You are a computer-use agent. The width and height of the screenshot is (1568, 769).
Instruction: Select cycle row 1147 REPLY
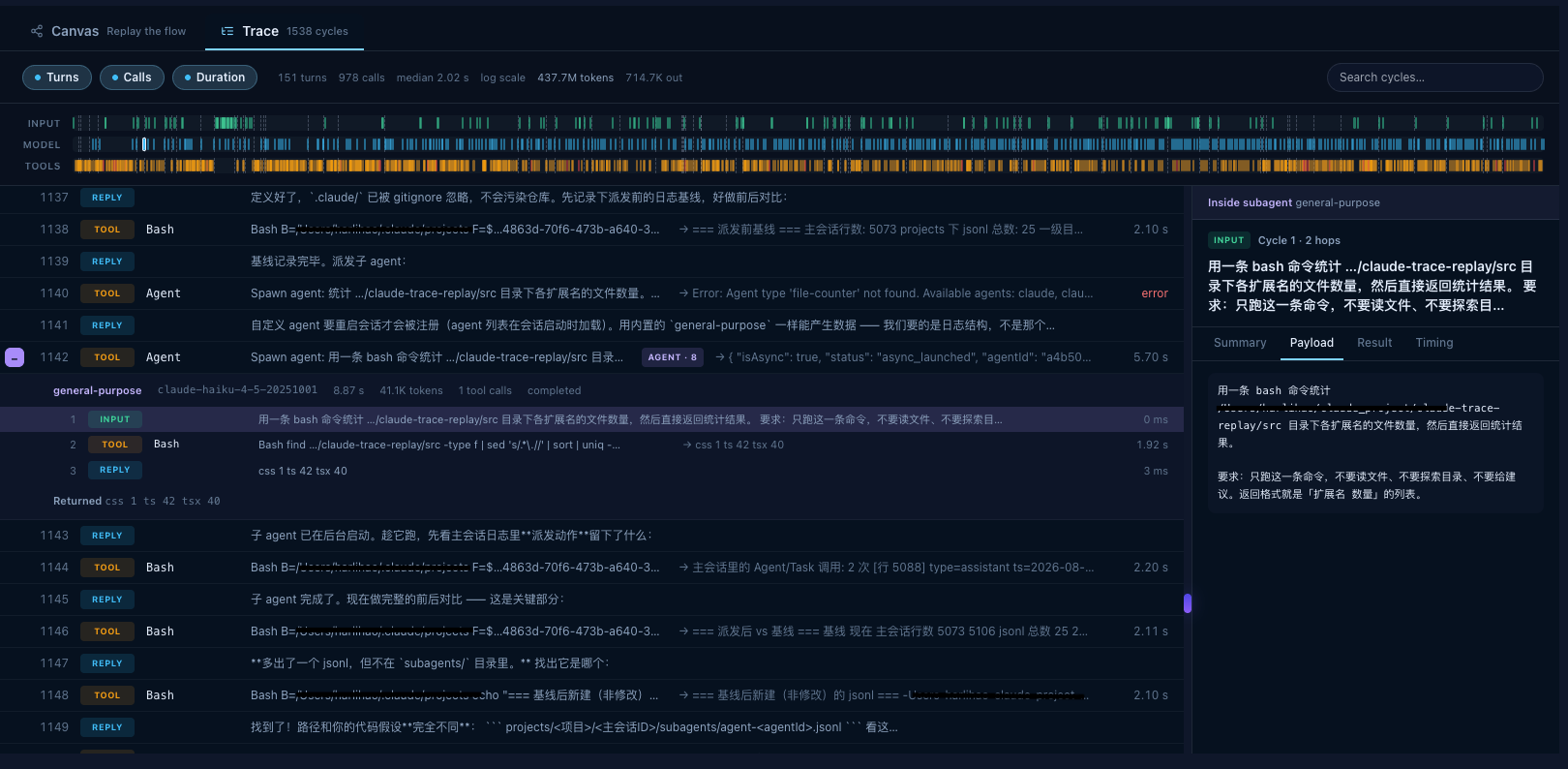point(591,663)
